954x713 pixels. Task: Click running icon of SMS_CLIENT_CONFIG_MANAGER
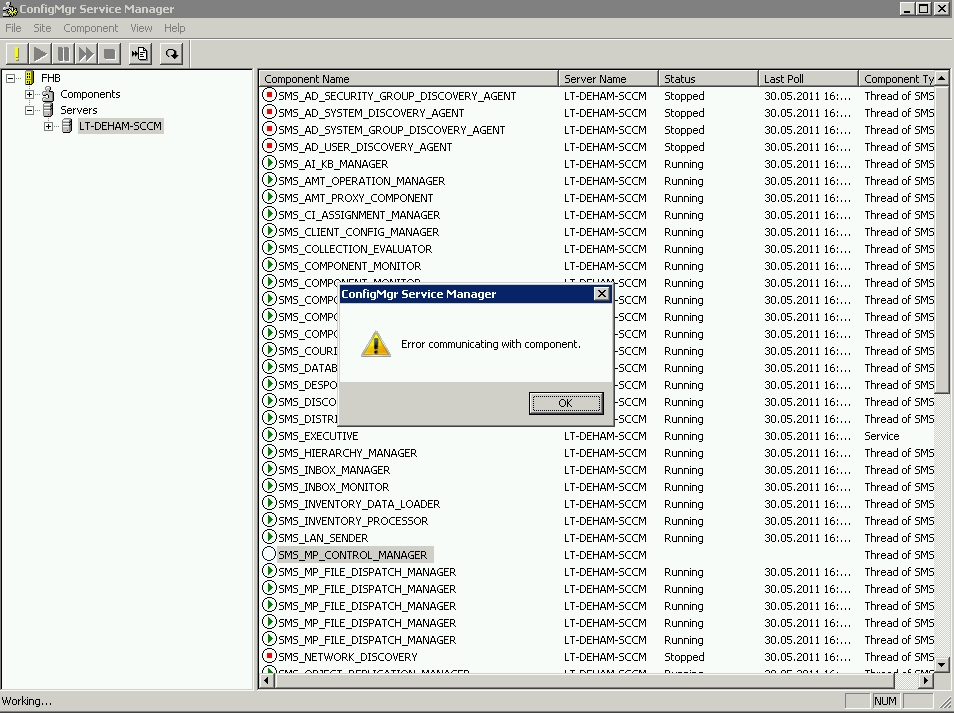[269, 232]
